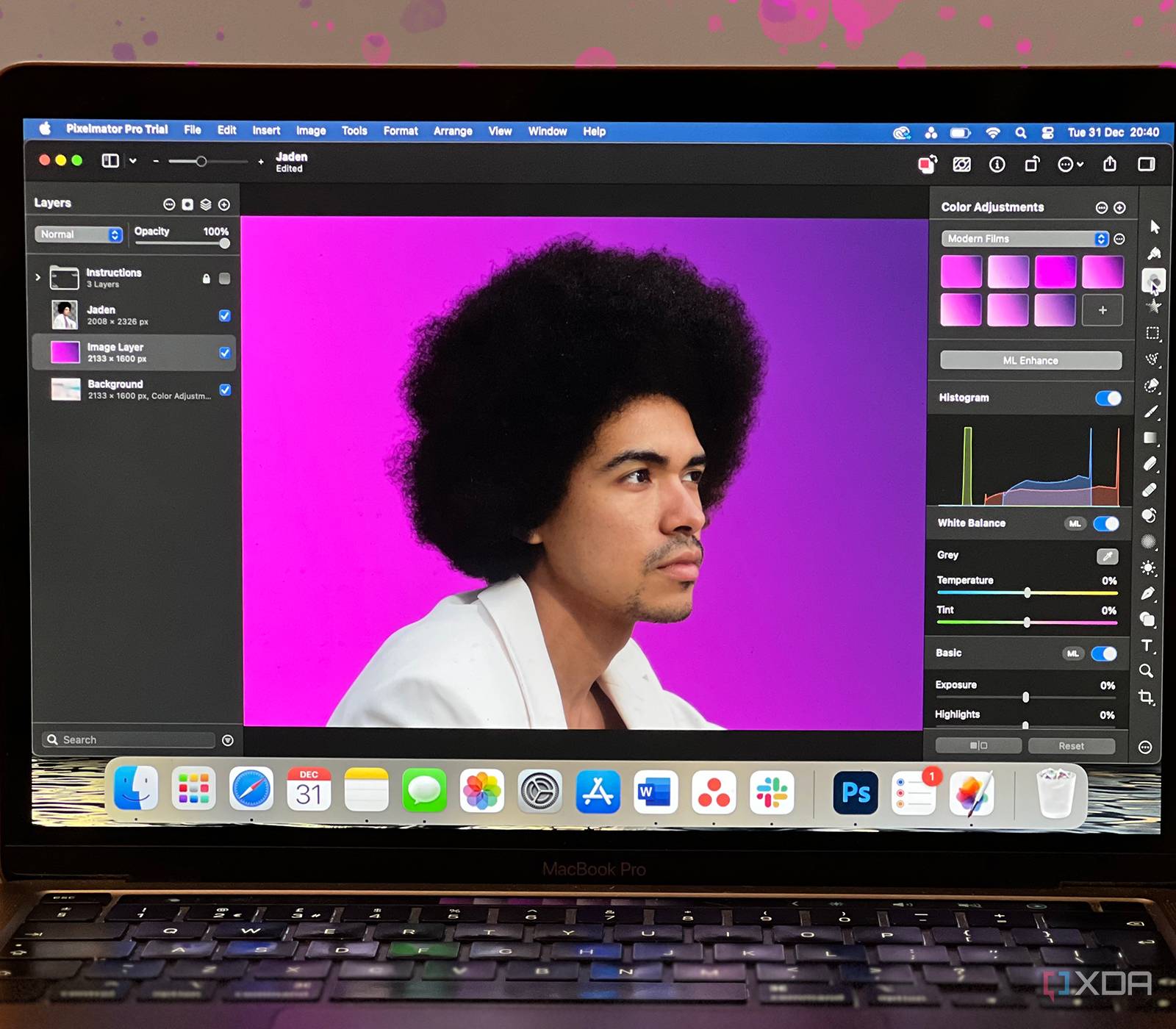Screen dimensions: 1176x1029
Task: Turn off the Histogram toggle
Action: pos(1108,398)
